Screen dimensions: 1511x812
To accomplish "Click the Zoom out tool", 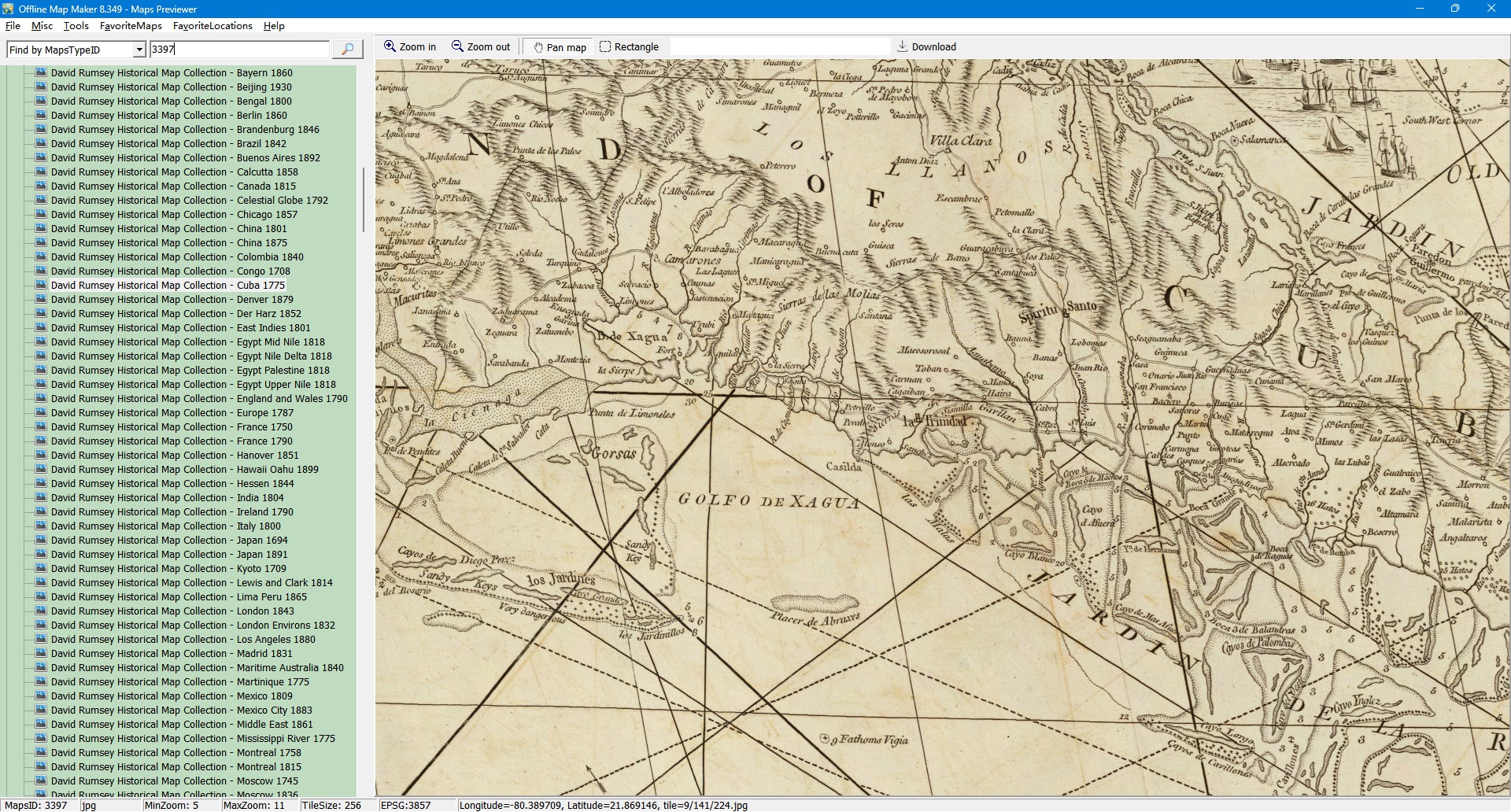I will tap(480, 47).
